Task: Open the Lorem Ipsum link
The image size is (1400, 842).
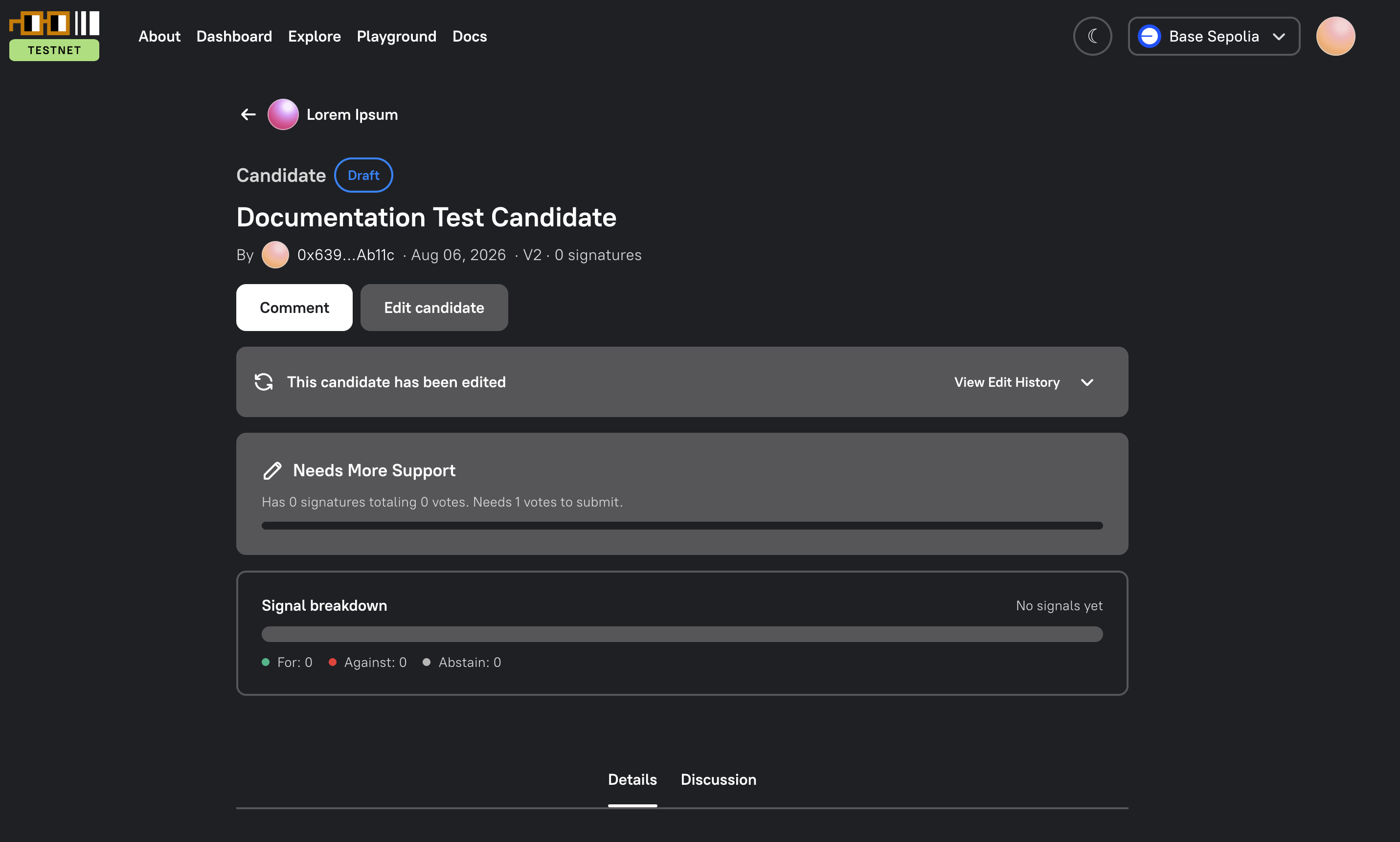Action: click(x=352, y=114)
